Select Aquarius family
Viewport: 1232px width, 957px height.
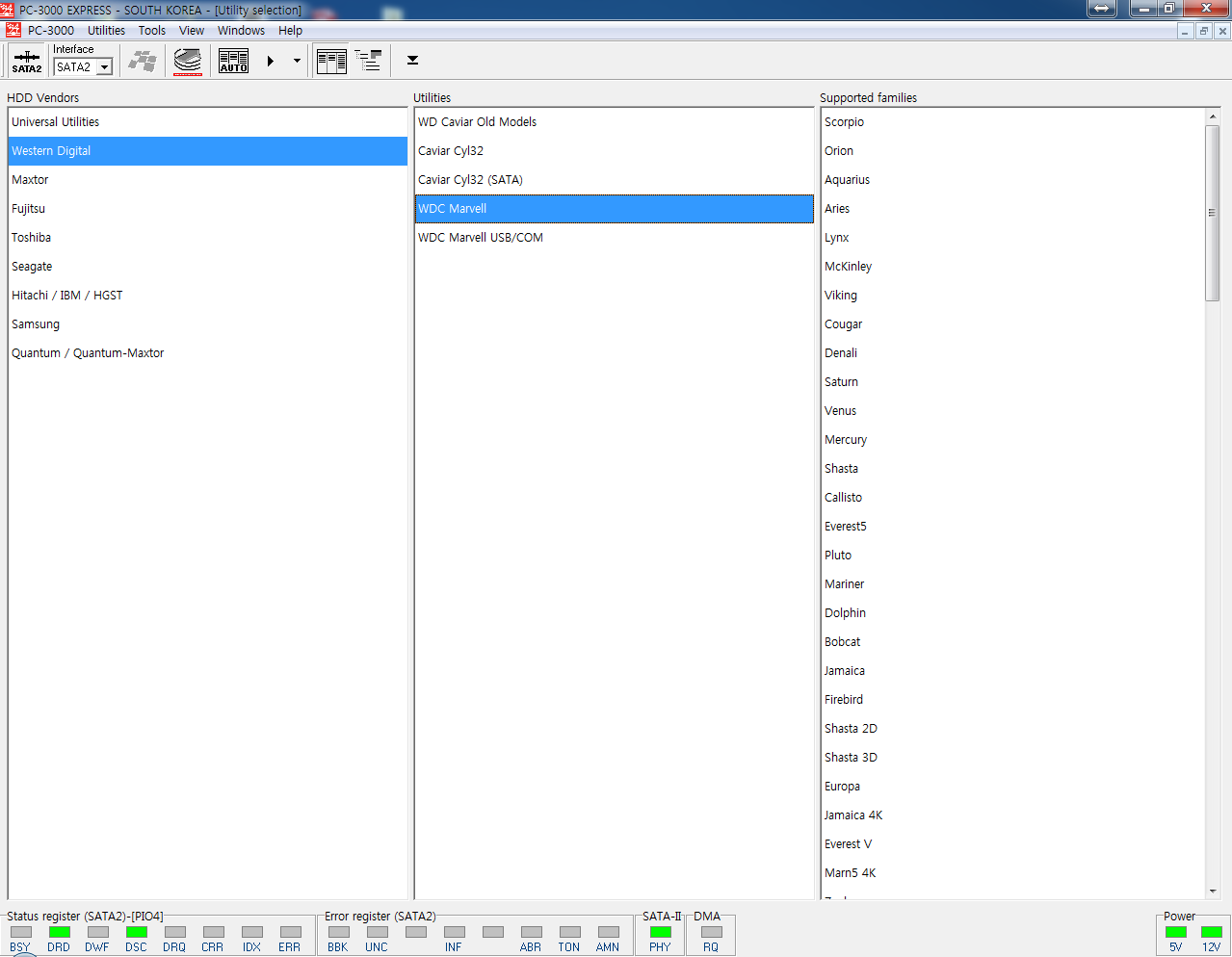click(x=1013, y=180)
